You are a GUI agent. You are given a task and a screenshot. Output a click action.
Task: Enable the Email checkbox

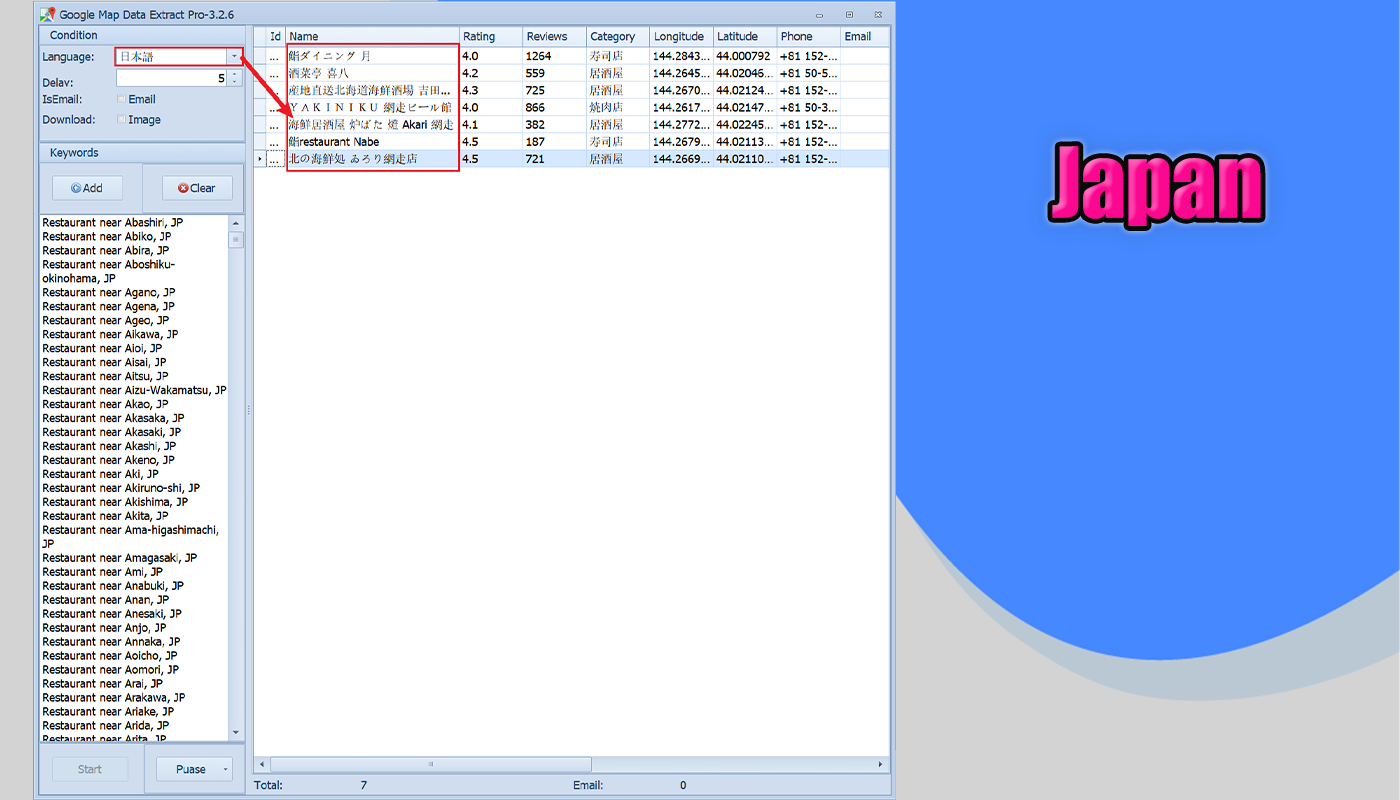[121, 99]
